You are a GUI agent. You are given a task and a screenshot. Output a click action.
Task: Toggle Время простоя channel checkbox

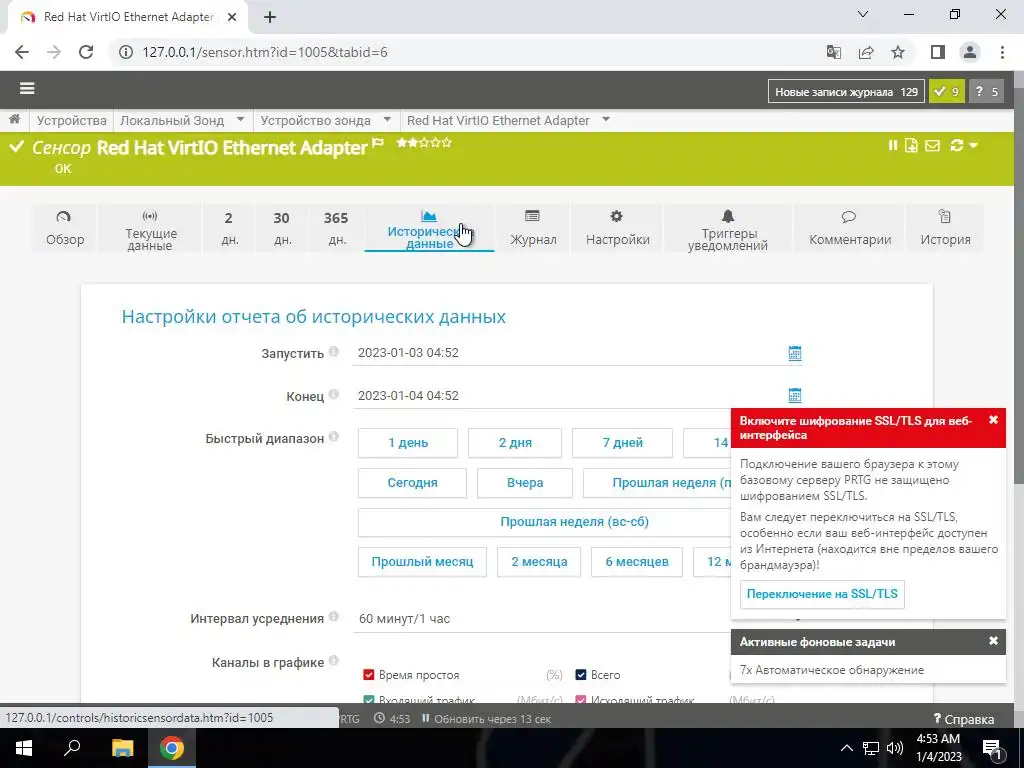[368, 675]
